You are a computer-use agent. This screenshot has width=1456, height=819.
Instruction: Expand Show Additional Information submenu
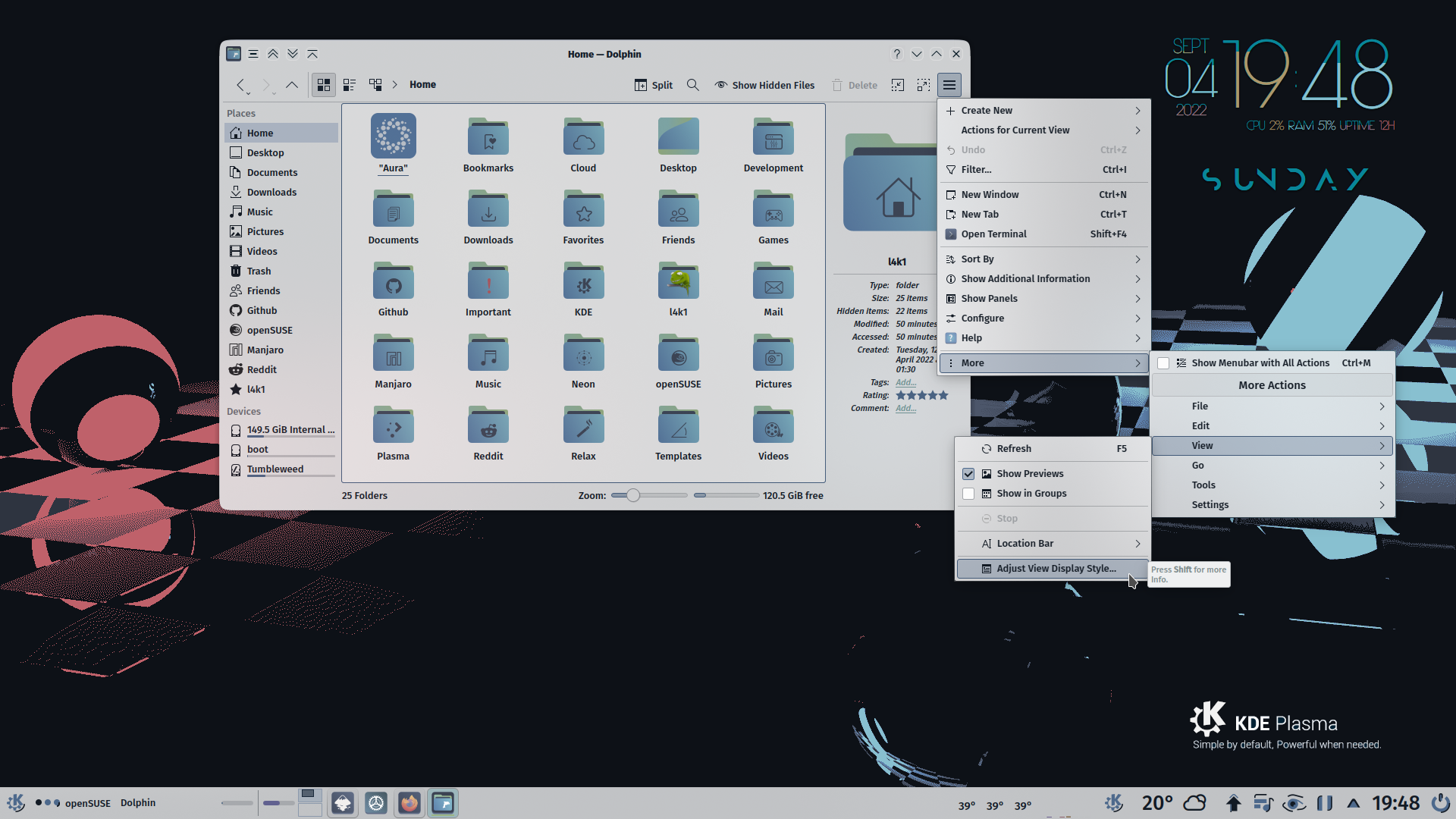tap(1043, 279)
